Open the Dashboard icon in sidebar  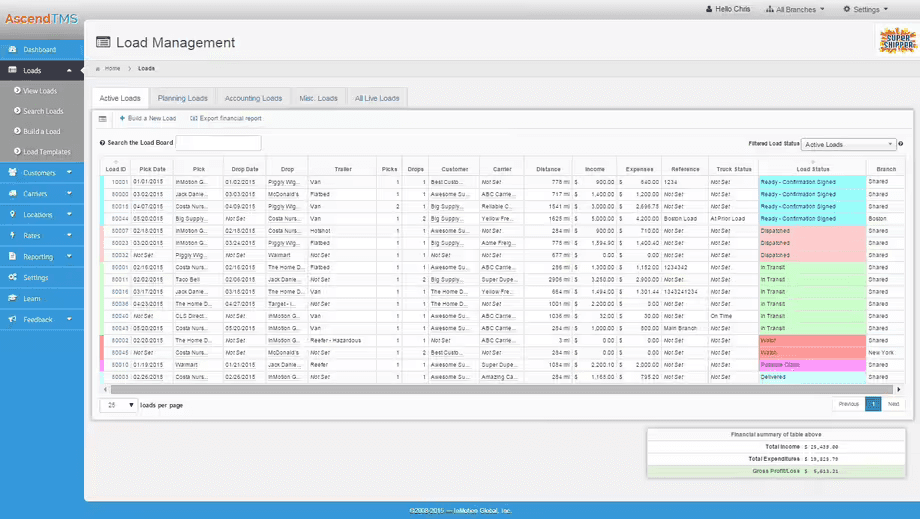[x=12, y=49]
